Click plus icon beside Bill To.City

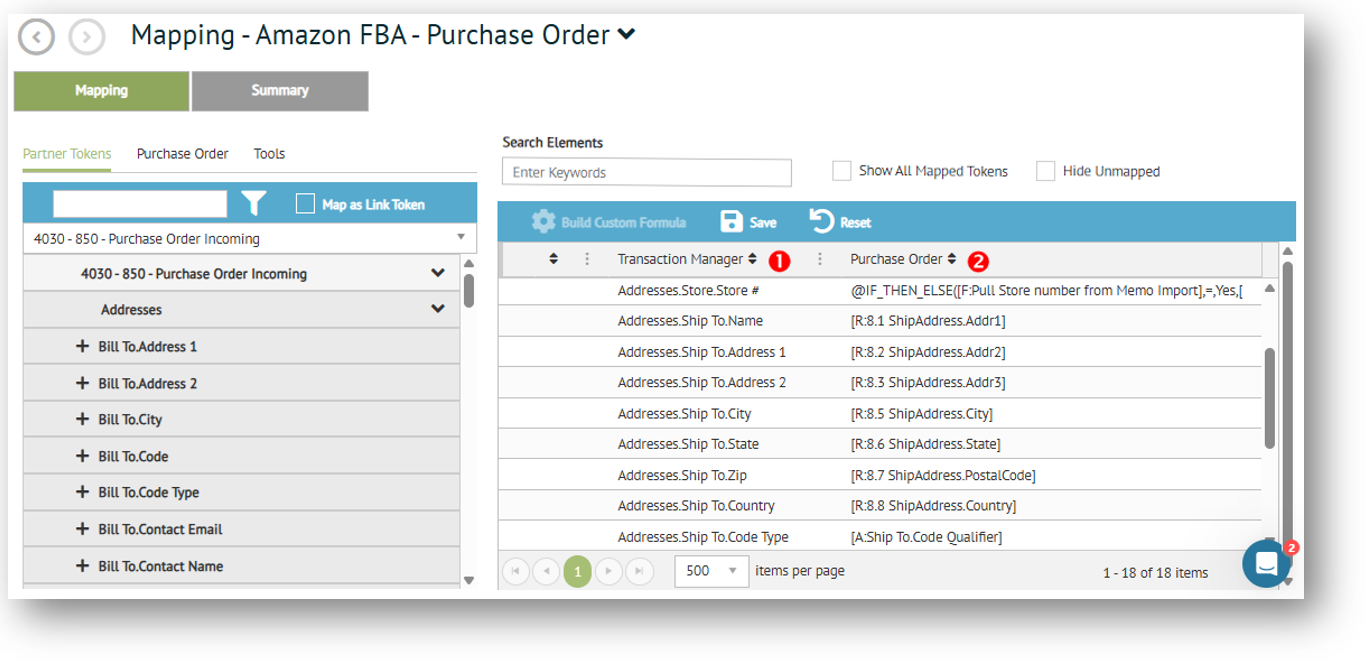tap(82, 420)
